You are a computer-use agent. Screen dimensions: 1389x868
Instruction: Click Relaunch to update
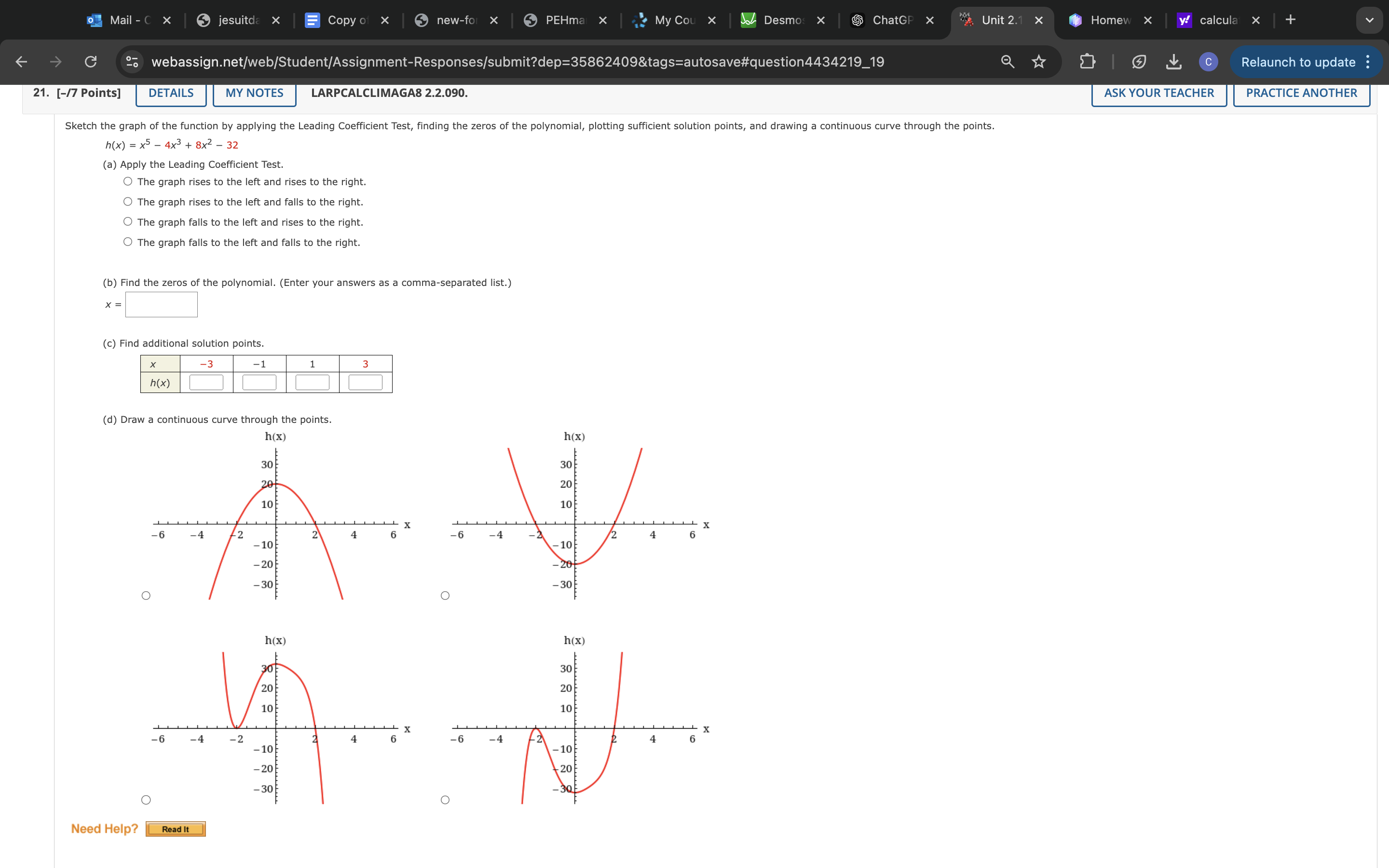point(1298,62)
